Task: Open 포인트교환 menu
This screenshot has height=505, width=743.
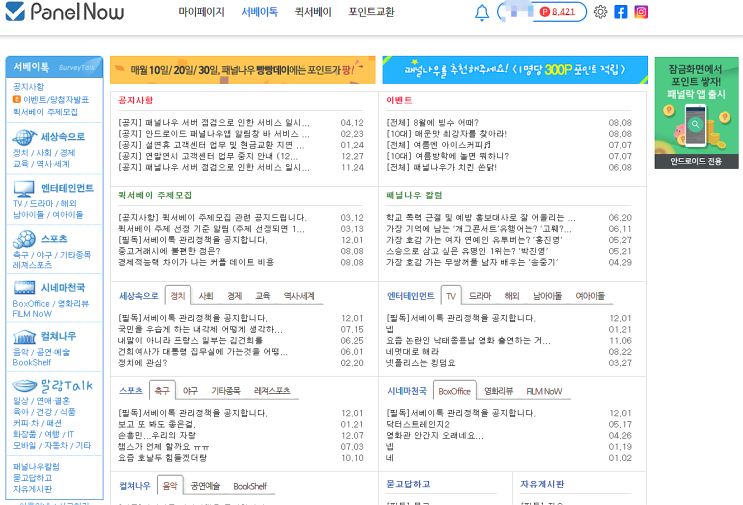Action: tap(371, 12)
